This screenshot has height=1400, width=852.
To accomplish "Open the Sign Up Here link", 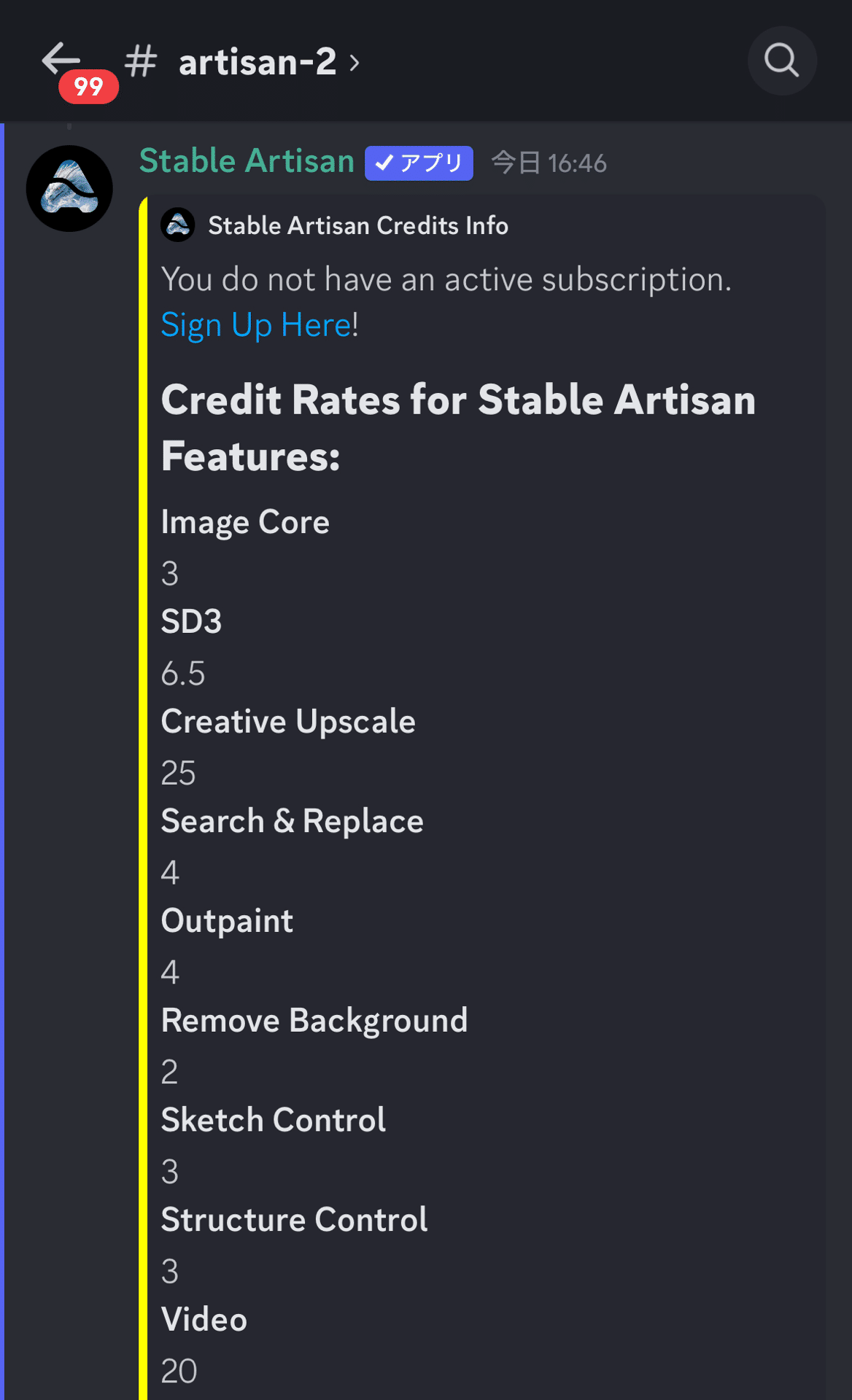I will (x=256, y=324).
